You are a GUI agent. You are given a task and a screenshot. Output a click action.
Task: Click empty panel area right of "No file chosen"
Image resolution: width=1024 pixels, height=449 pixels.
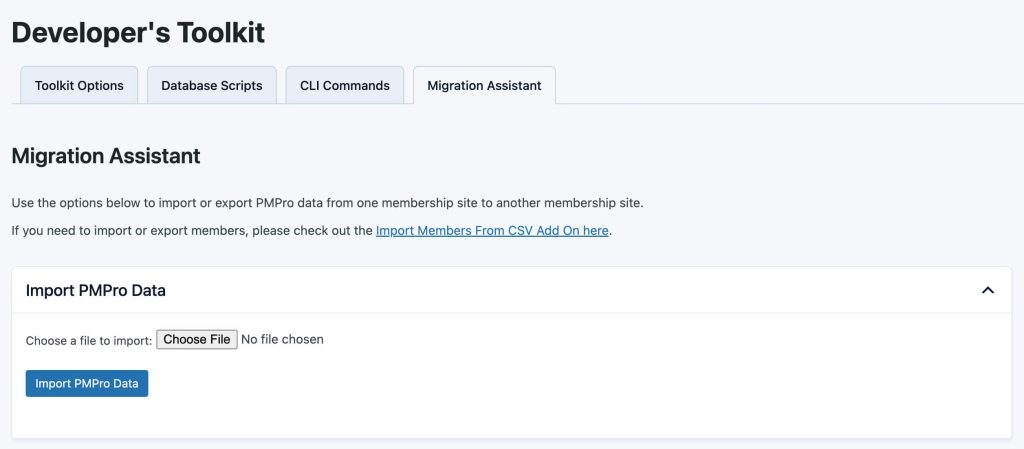650,340
